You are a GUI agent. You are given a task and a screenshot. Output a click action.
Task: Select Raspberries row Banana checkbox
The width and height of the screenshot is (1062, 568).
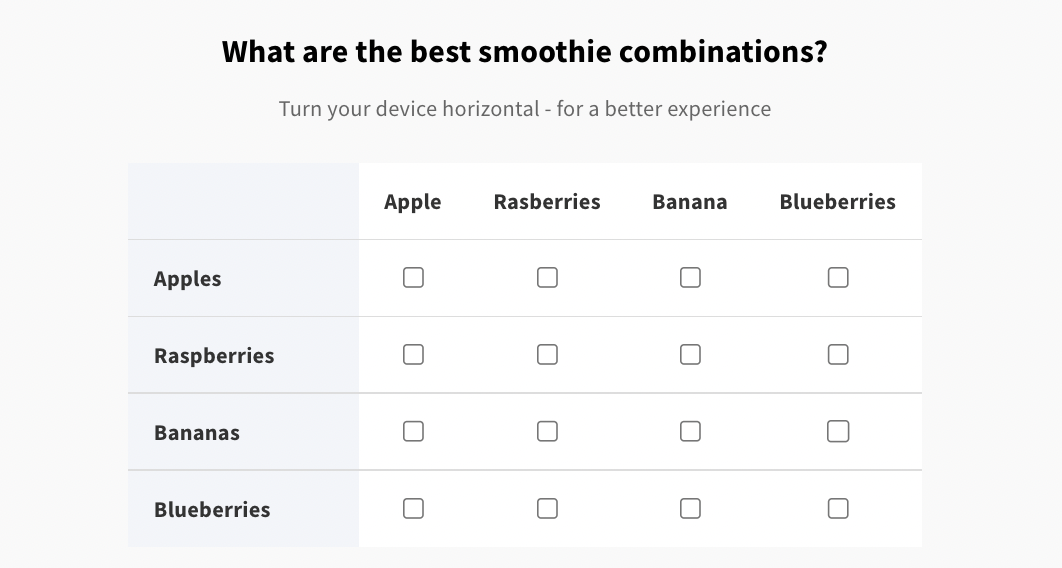coord(690,354)
